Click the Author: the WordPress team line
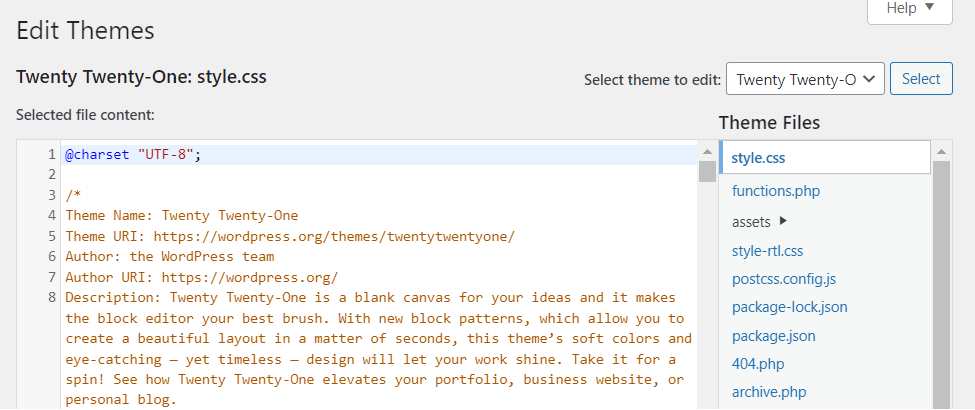 (170, 256)
